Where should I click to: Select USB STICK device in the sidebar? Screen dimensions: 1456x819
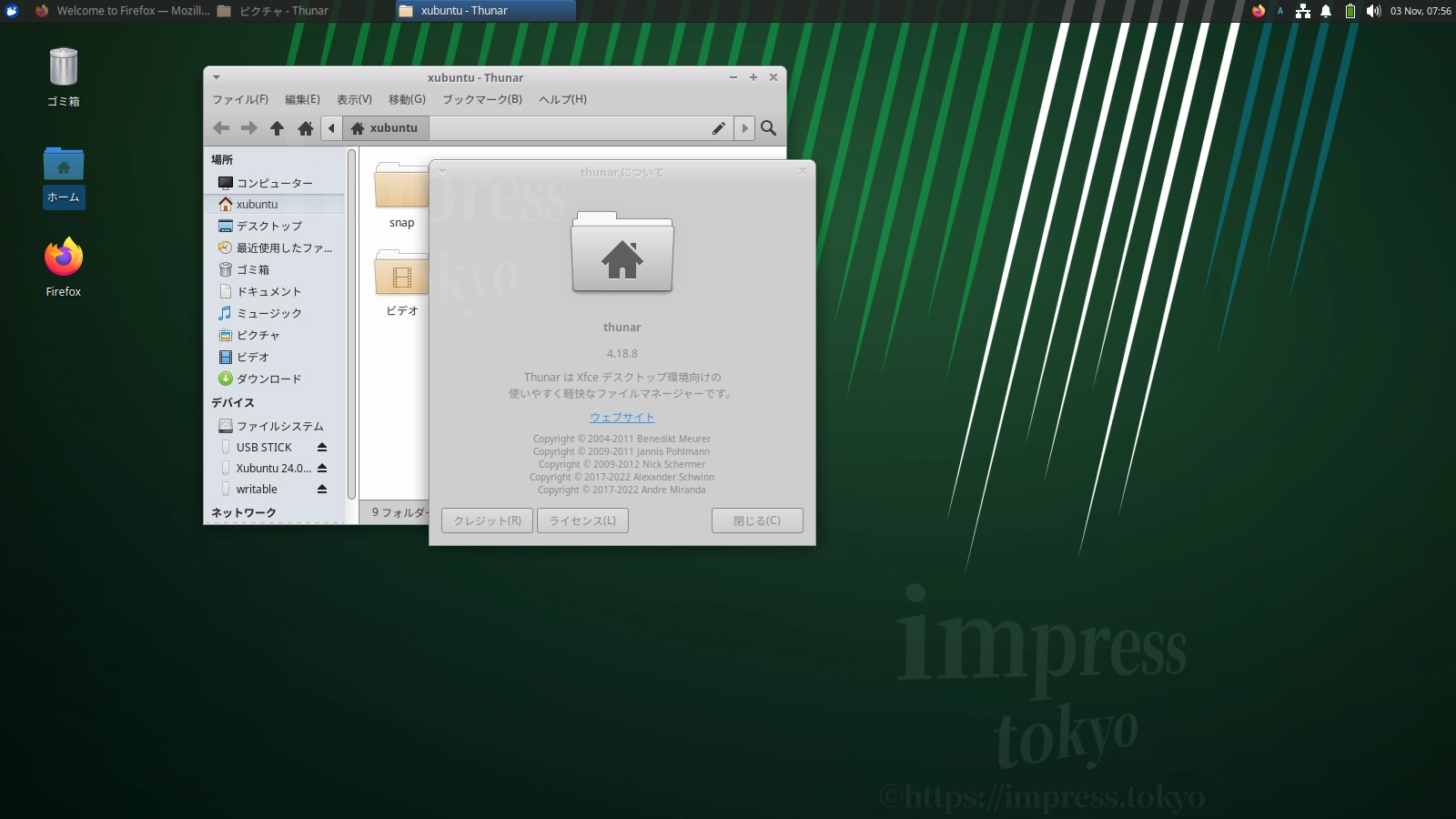(264, 447)
